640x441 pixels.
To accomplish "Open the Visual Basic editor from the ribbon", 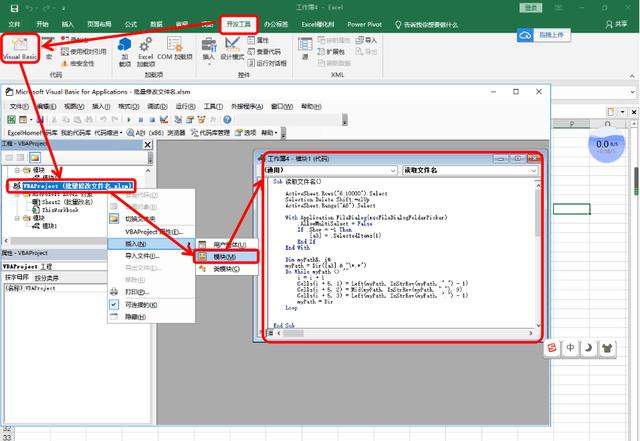I will click(20, 48).
